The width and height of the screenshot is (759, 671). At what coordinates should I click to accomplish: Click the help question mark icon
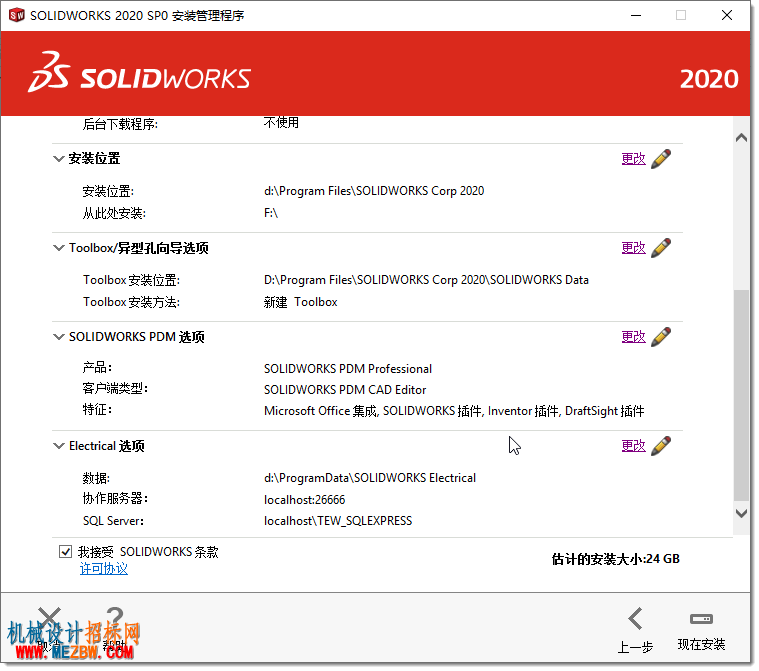[115, 618]
